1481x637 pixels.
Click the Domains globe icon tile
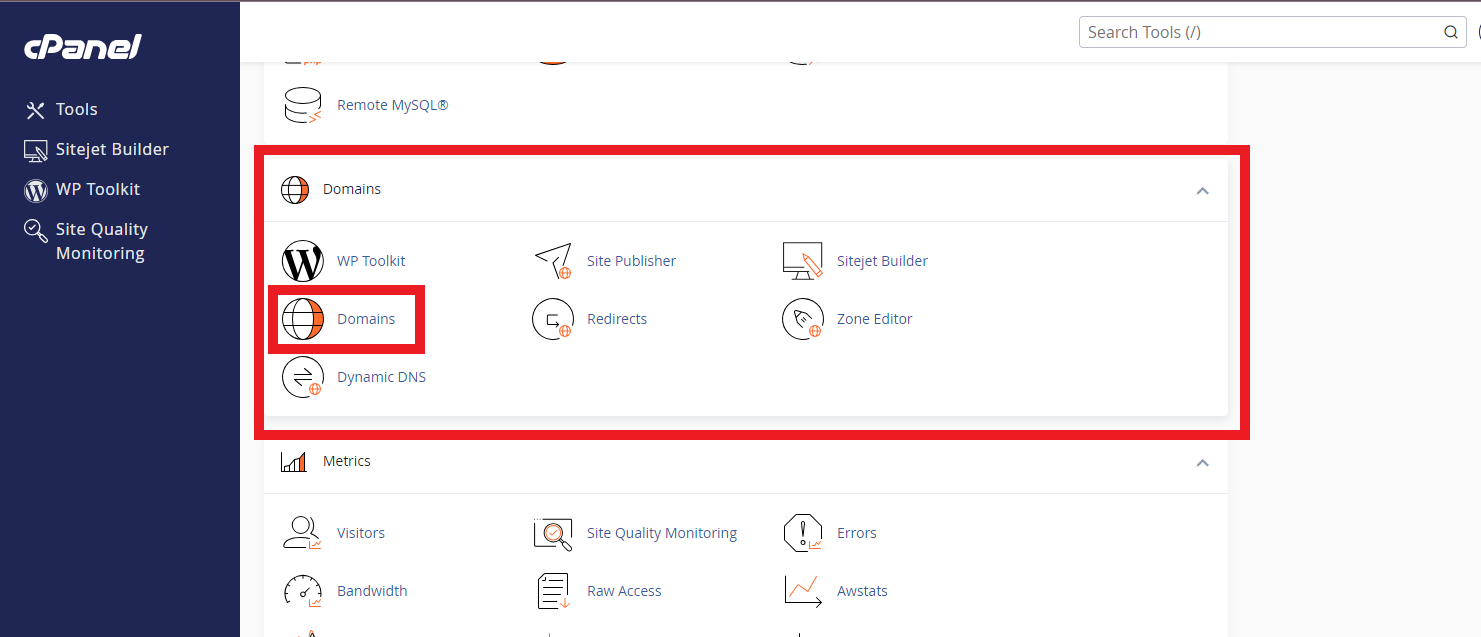pos(303,319)
